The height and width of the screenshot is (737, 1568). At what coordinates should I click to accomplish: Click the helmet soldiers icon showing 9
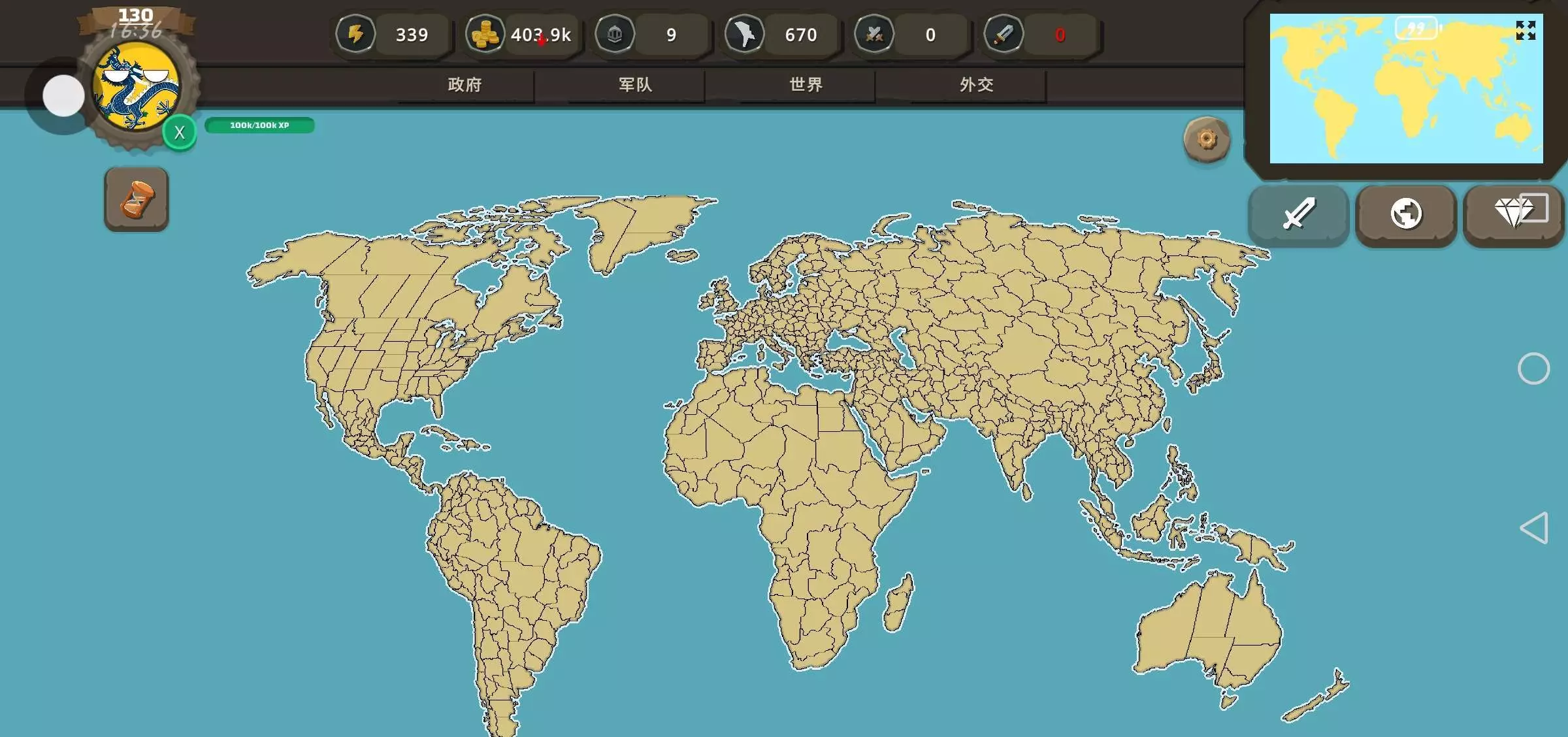[x=615, y=34]
